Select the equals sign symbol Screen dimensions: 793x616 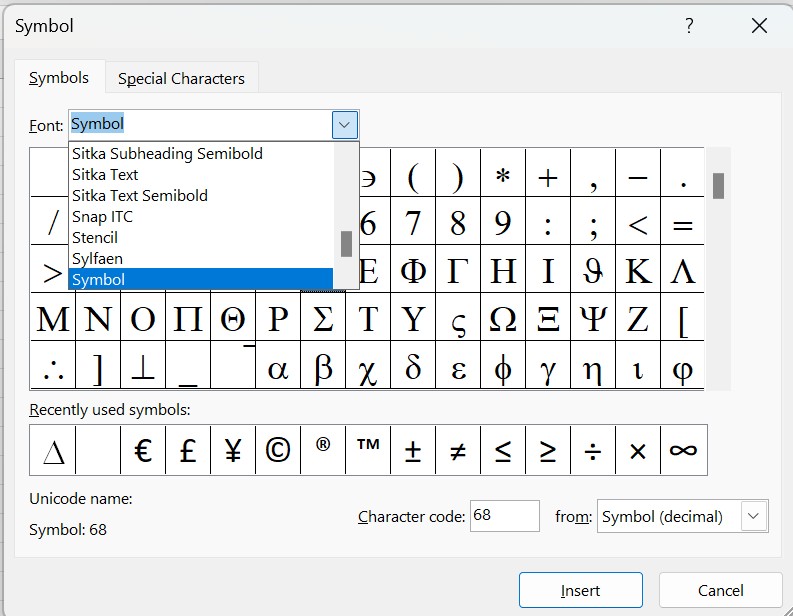pyautogui.click(x=682, y=221)
